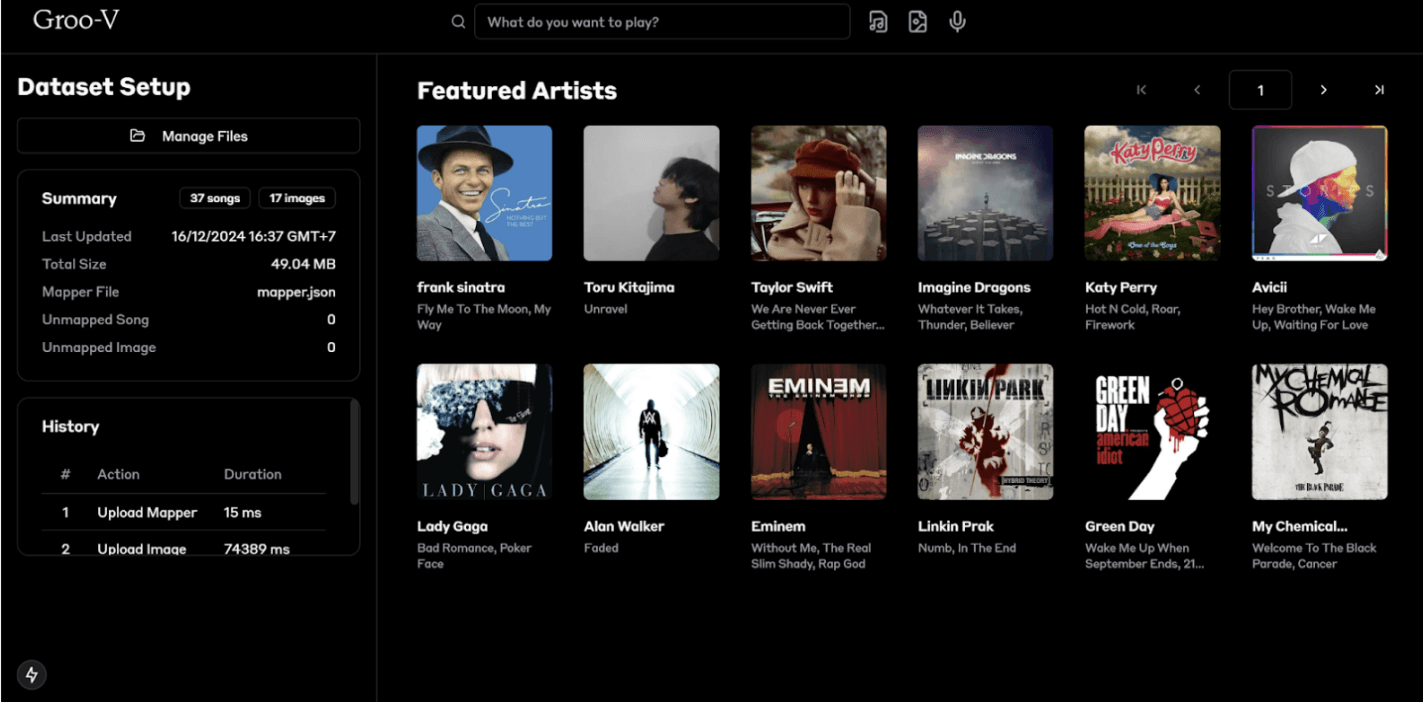
Task: Go to previous page with left chevron
Action: click(x=1197, y=90)
